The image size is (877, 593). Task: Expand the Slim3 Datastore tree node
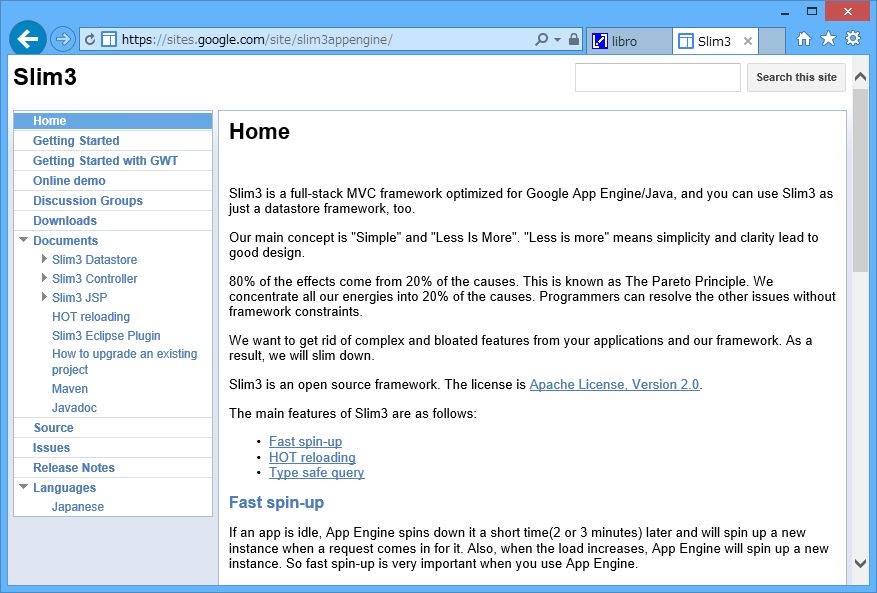click(x=44, y=259)
